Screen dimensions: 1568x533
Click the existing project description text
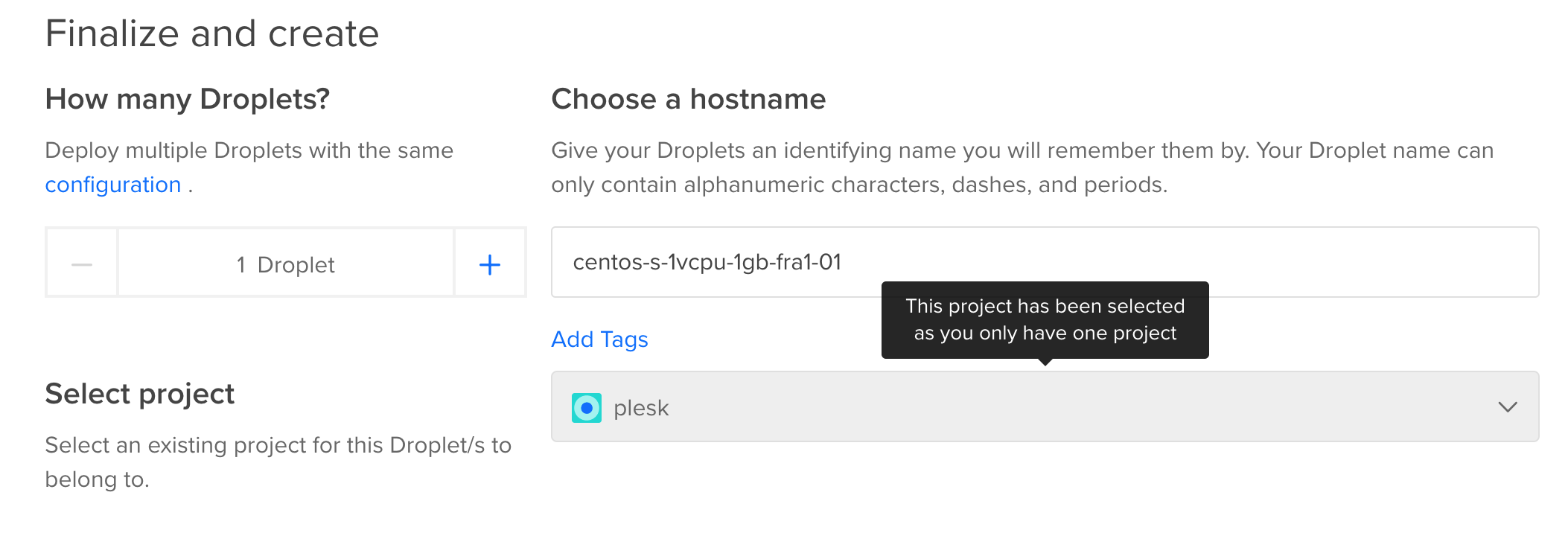pos(278,462)
